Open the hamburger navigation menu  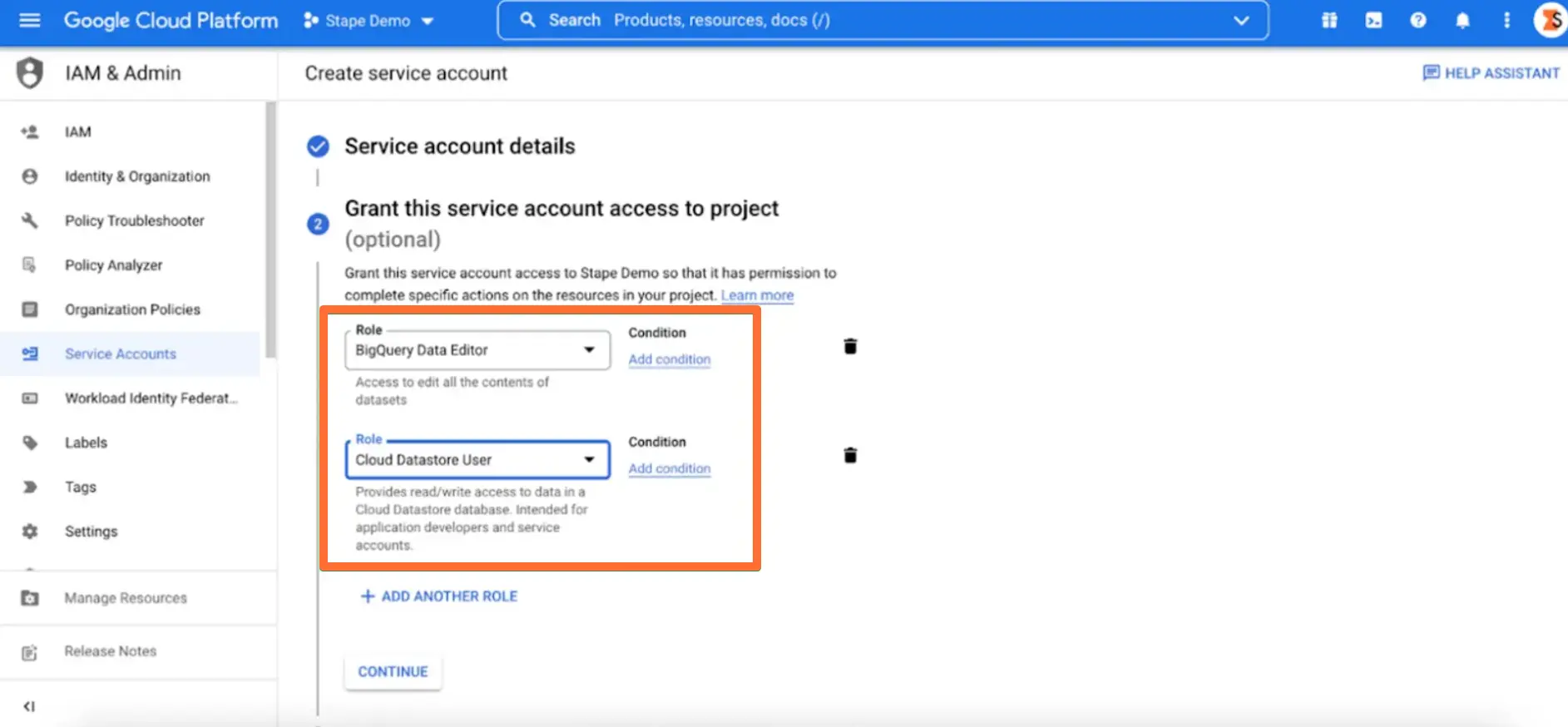tap(30, 20)
